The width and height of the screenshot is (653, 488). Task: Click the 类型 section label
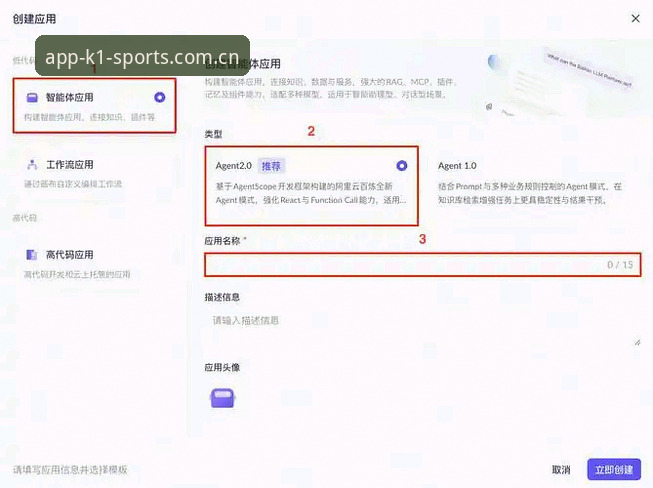[213, 134]
